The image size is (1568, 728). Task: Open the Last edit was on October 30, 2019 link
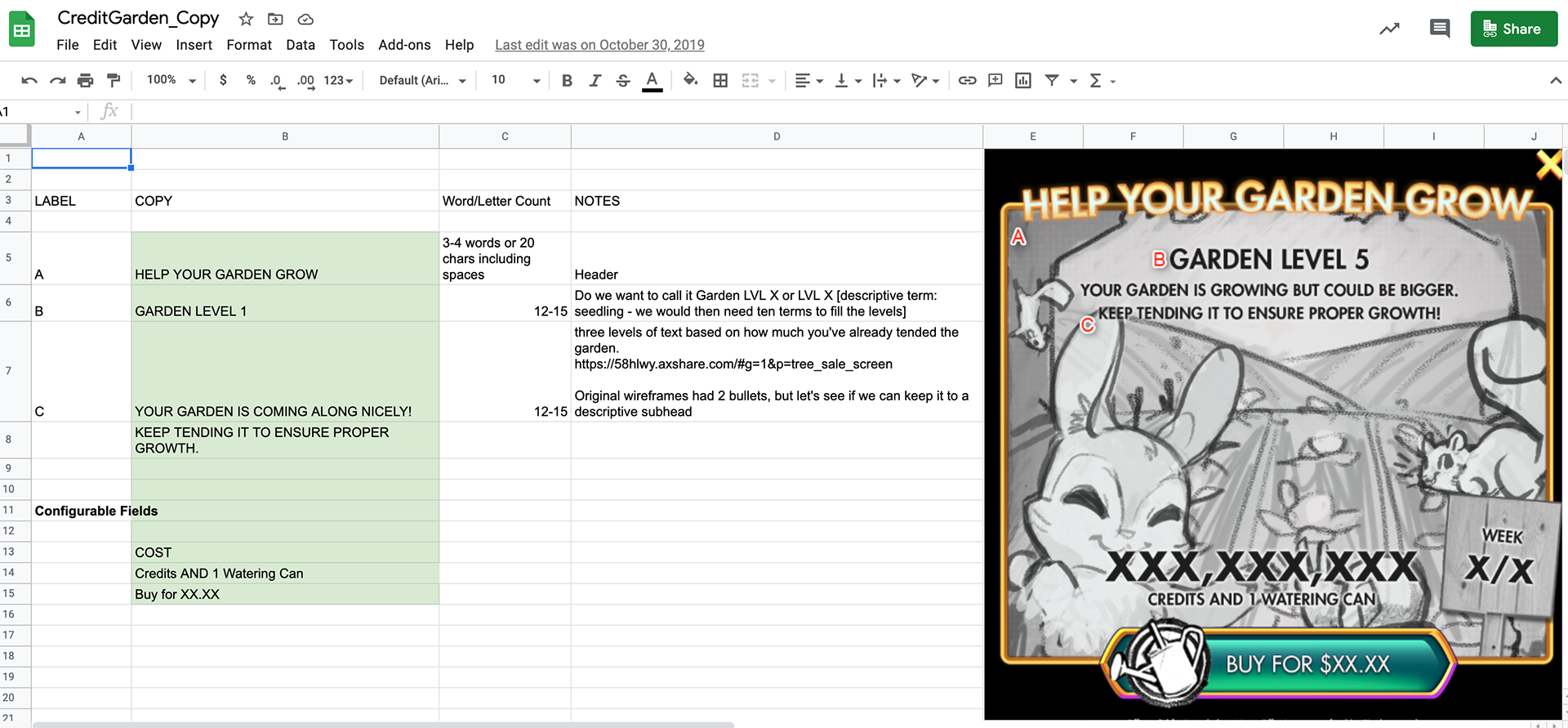[599, 45]
